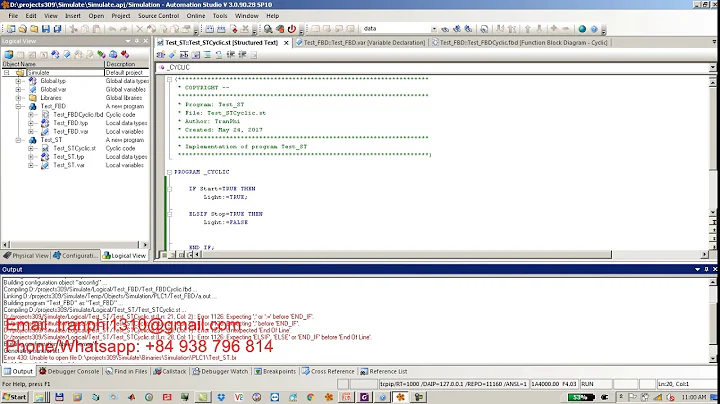
Task: Open the Debugger Watch tab
Action: (220, 371)
